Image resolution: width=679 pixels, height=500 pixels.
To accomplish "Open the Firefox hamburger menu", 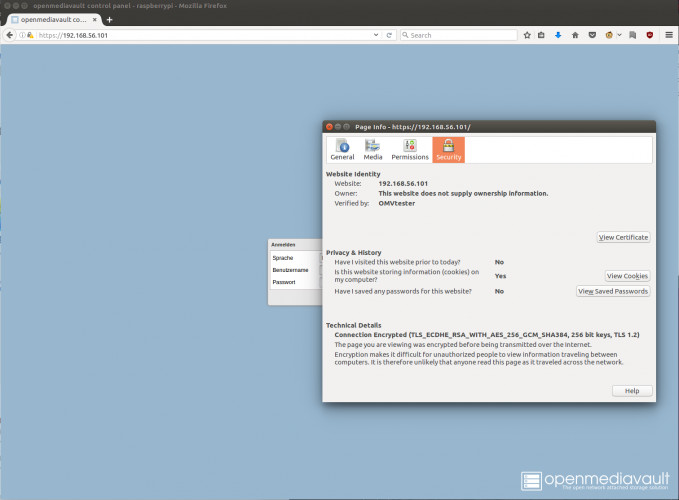I will click(x=669, y=35).
